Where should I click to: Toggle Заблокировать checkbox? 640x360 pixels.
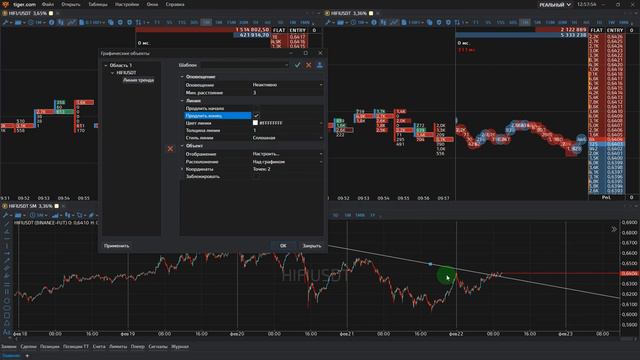coord(256,177)
